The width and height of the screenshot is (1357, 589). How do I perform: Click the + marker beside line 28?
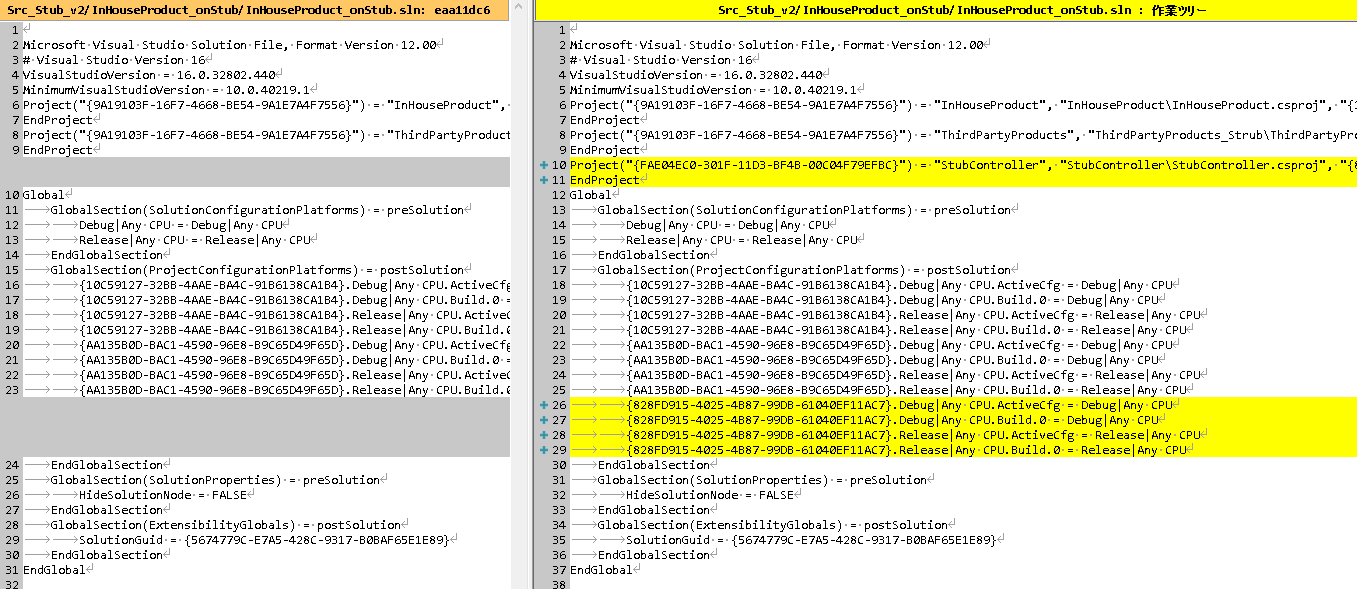546,434
